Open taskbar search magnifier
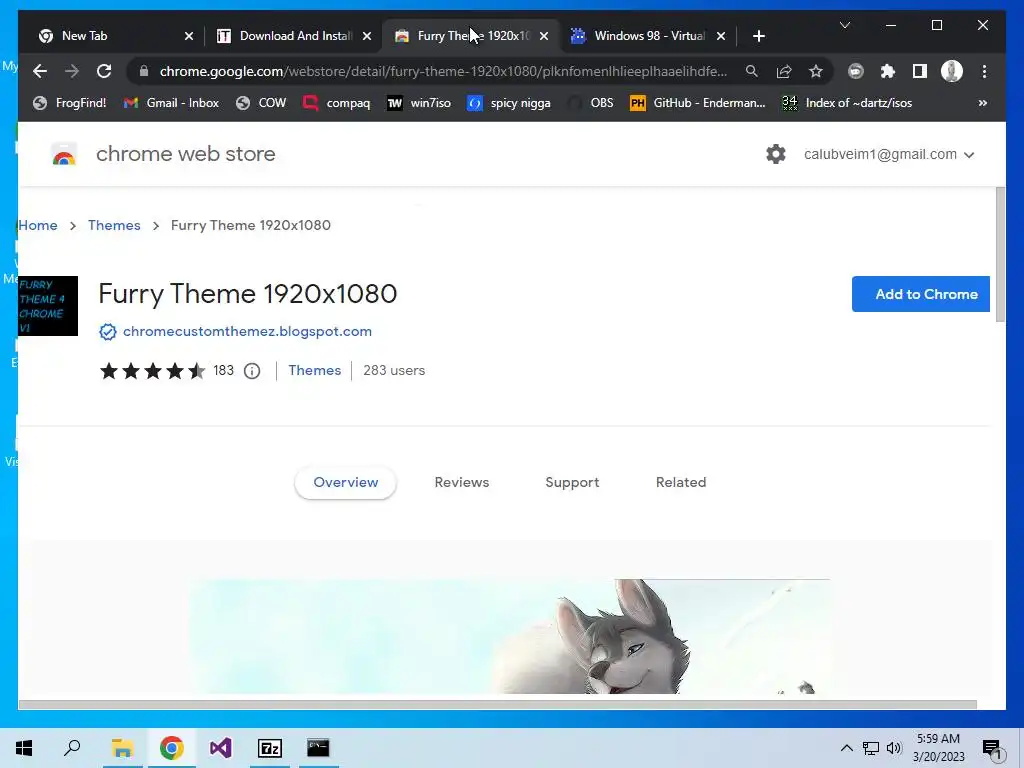The height and width of the screenshot is (768, 1024). coord(72,748)
